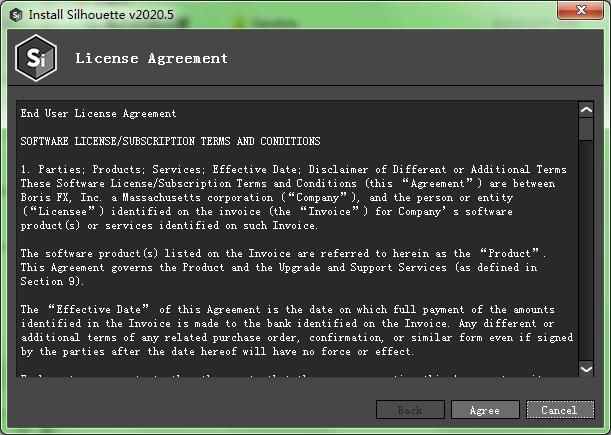Viewport: 611px width, 435px height.
Task: Click the paragraph starting '1. Parties; Products'
Action: pyautogui.click(x=294, y=198)
